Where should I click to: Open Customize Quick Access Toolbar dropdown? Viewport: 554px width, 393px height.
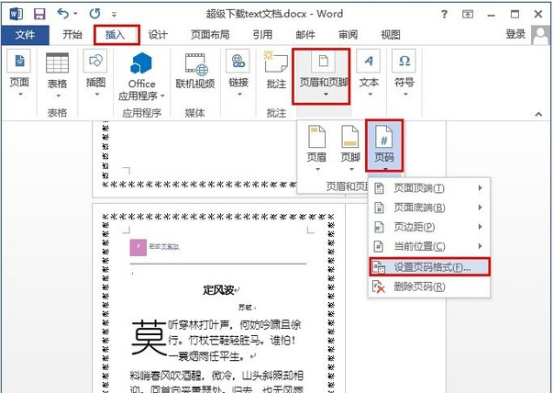114,14
